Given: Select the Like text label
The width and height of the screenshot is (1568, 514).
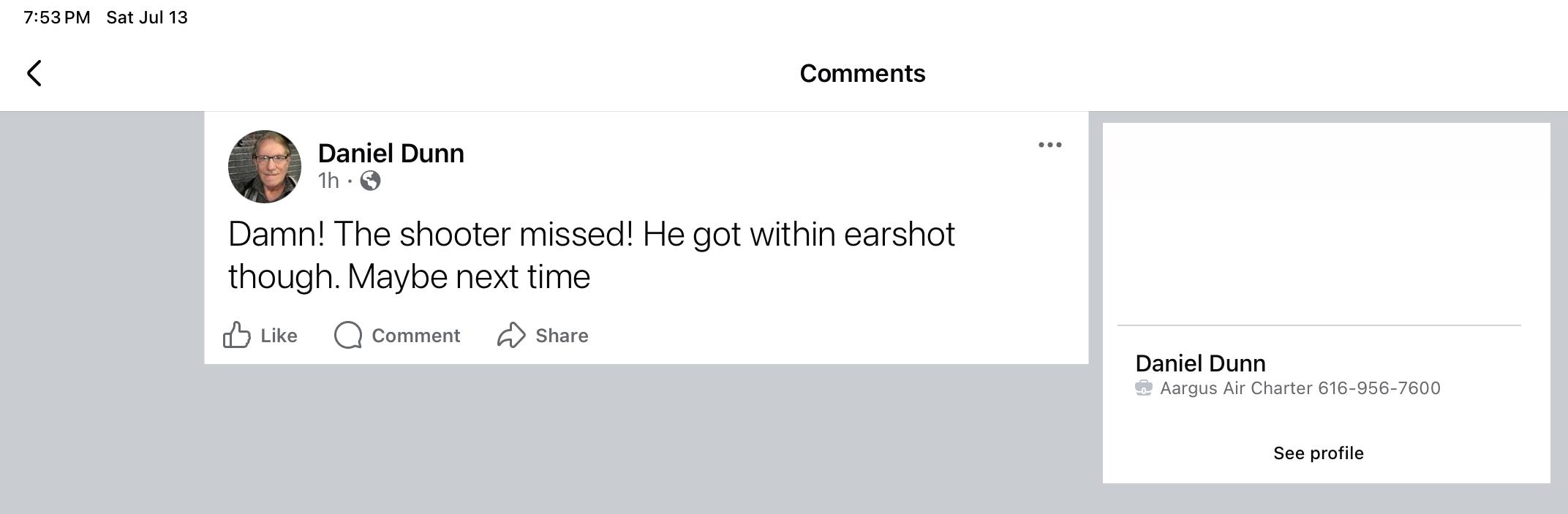Looking at the screenshot, I should point(279,336).
